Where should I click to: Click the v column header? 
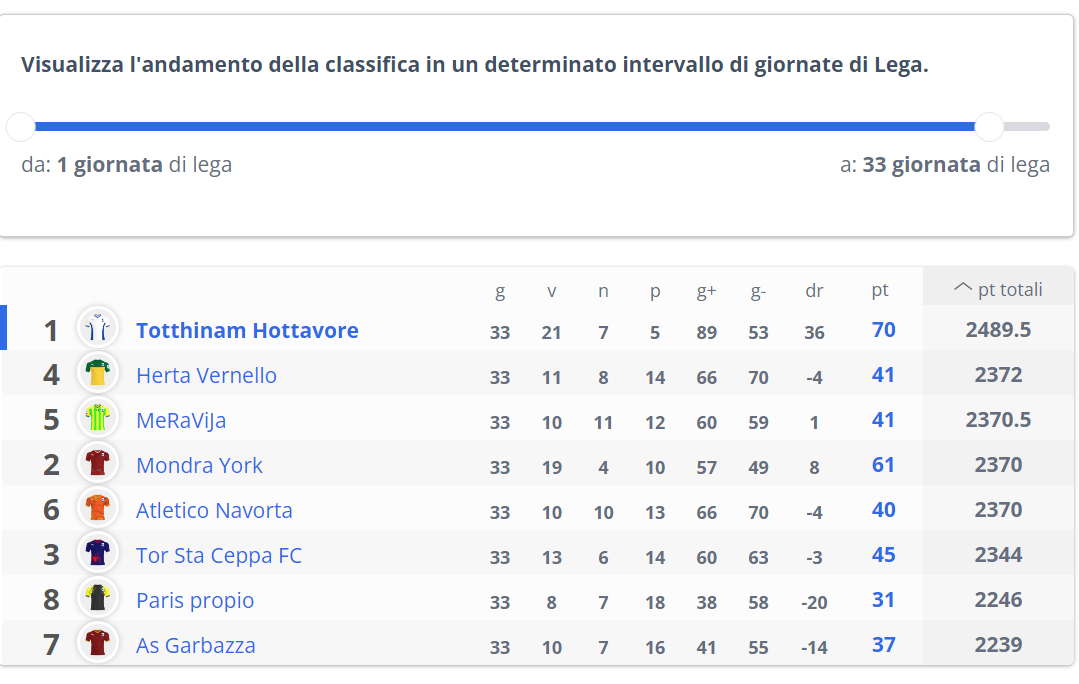pyautogui.click(x=551, y=291)
